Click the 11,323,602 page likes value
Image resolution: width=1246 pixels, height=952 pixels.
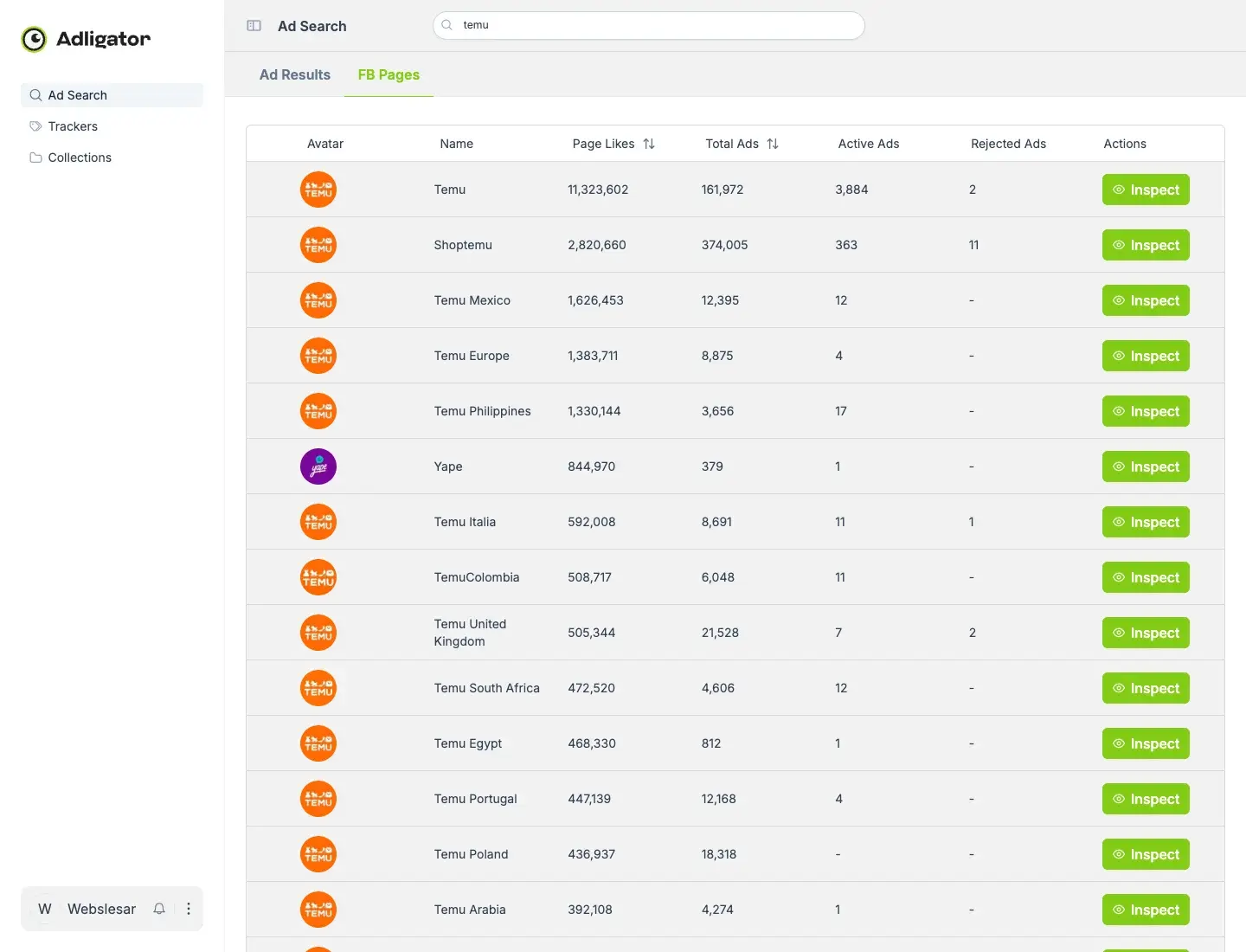tap(598, 190)
